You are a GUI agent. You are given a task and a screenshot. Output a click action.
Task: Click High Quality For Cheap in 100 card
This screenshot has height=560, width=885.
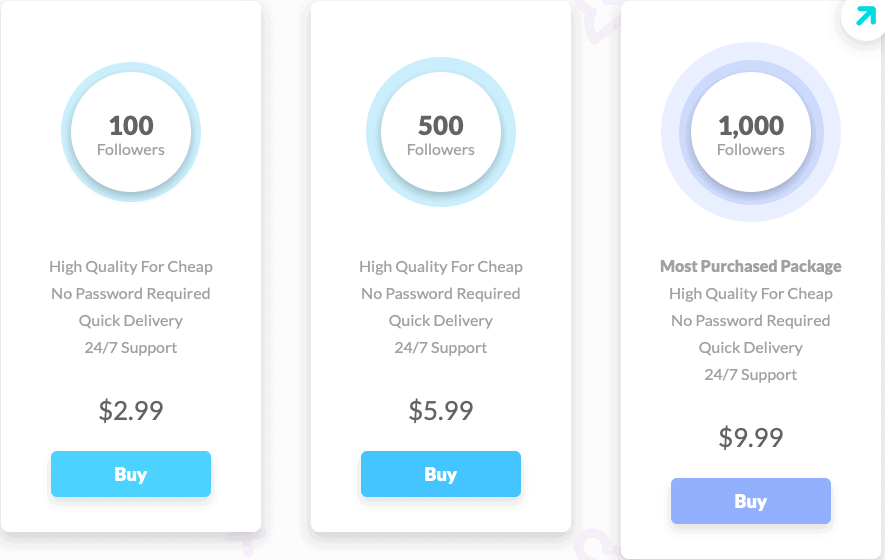[x=131, y=266]
